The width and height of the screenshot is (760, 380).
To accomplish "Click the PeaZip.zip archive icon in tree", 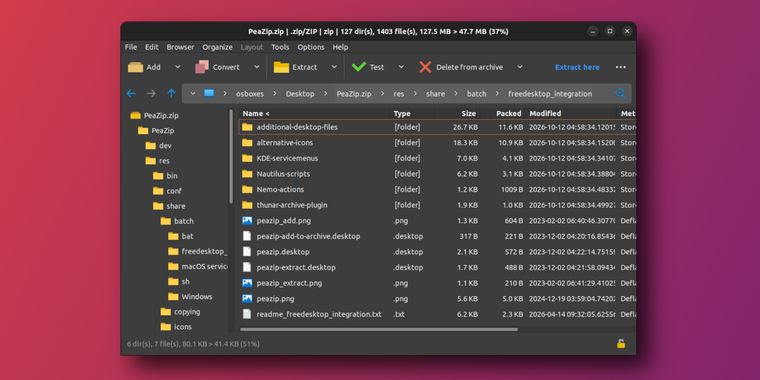I will tap(136, 115).
